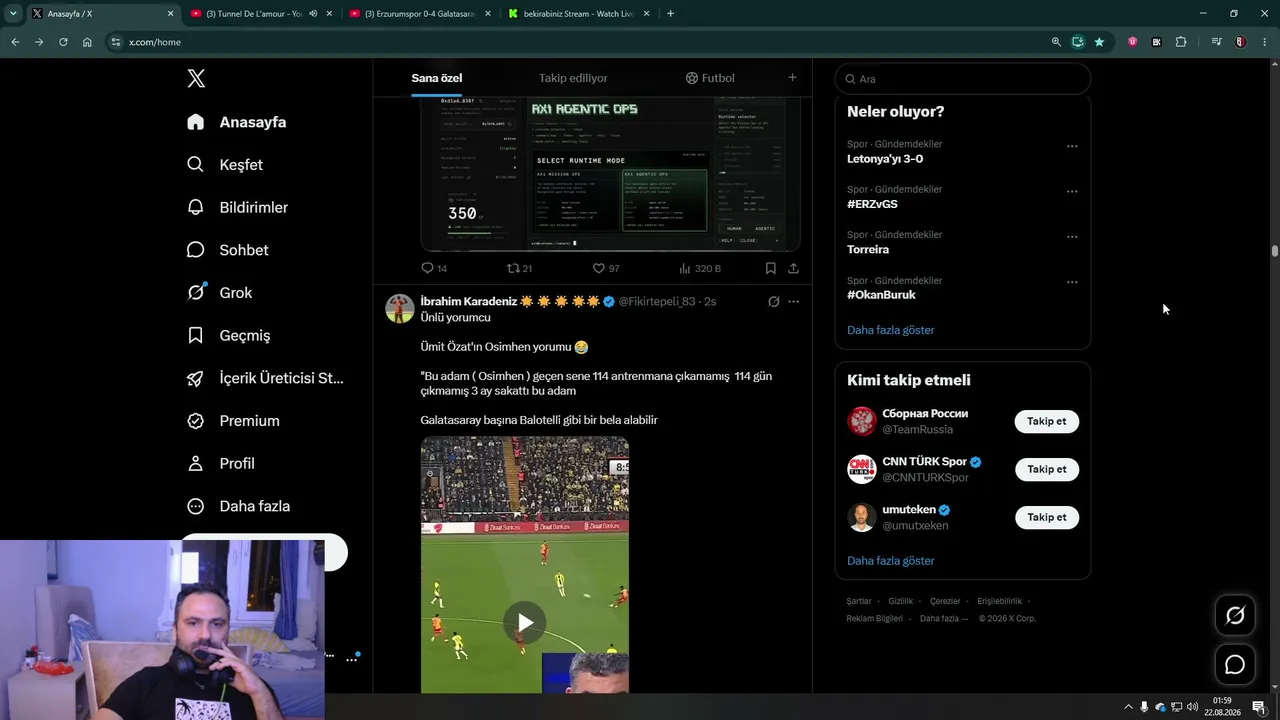Add a new timeline tab with plus
Image resolution: width=1280 pixels, height=720 pixels.
(792, 78)
